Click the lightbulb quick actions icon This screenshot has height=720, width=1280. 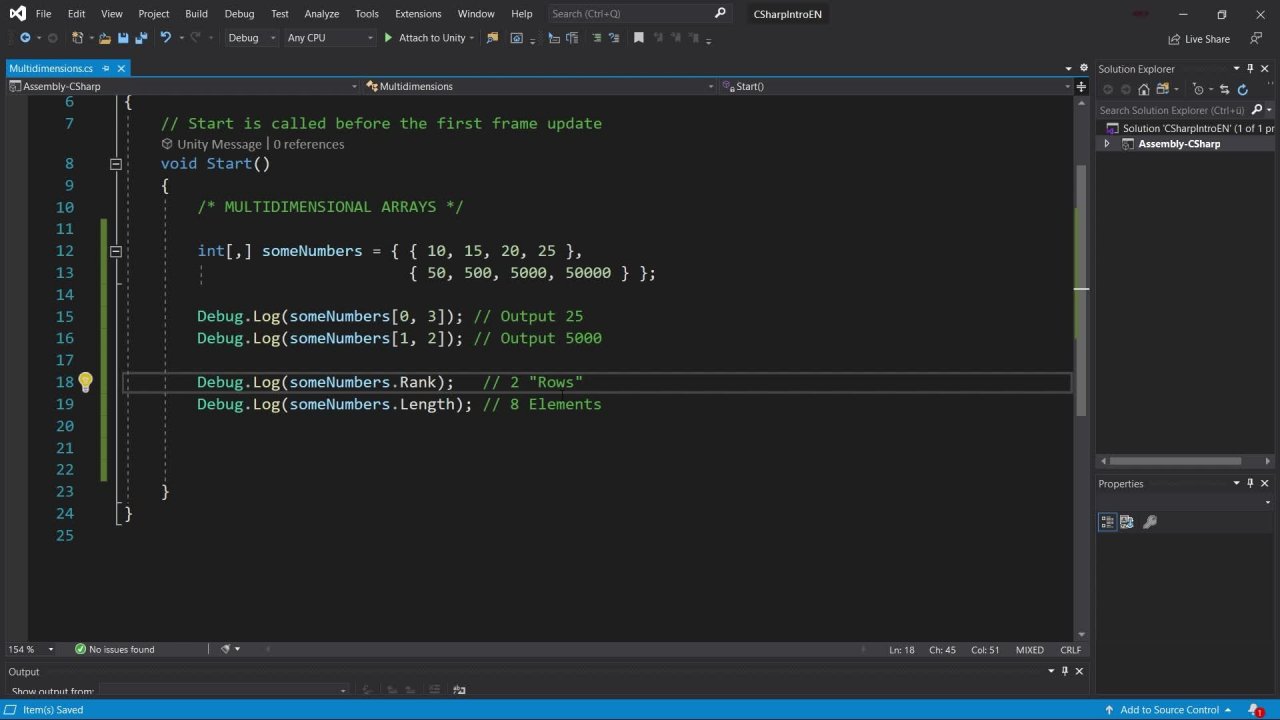point(85,382)
